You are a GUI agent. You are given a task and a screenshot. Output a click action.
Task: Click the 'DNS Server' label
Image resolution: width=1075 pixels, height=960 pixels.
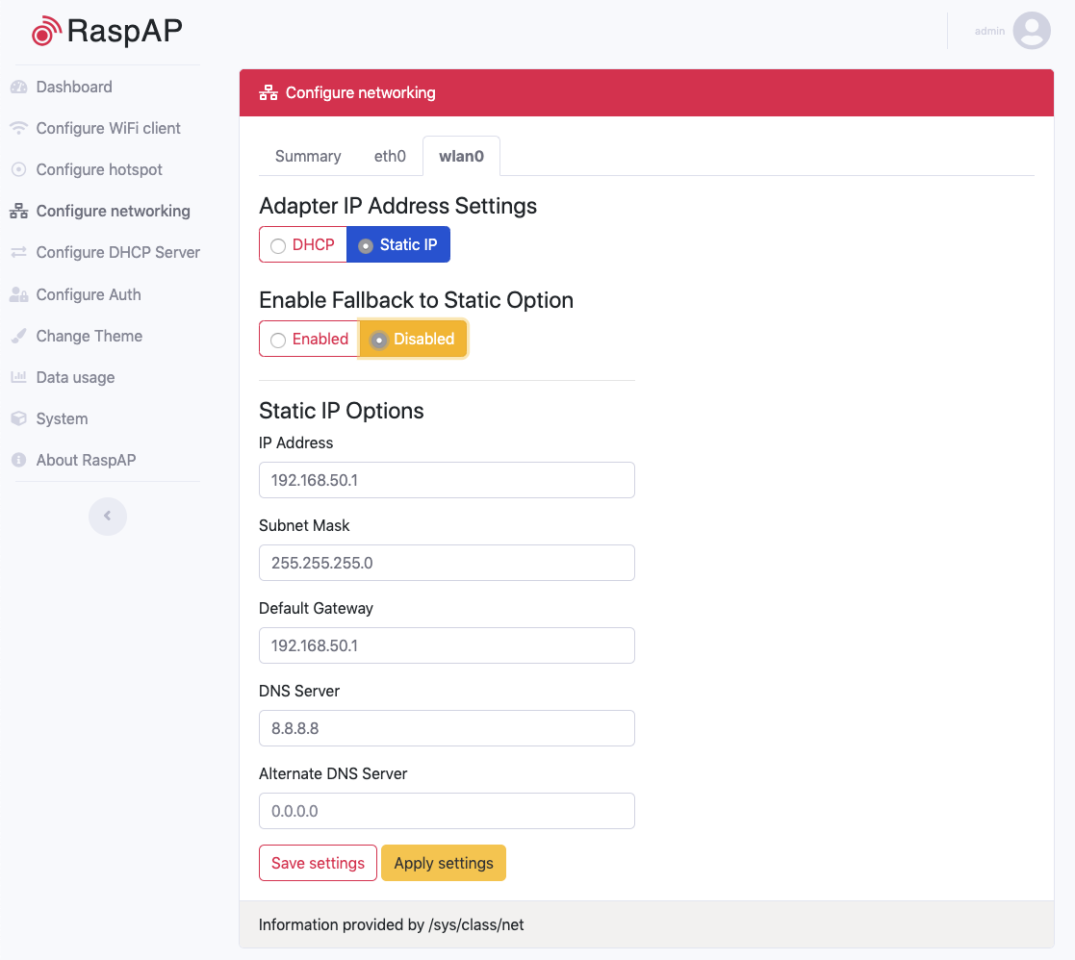(300, 691)
